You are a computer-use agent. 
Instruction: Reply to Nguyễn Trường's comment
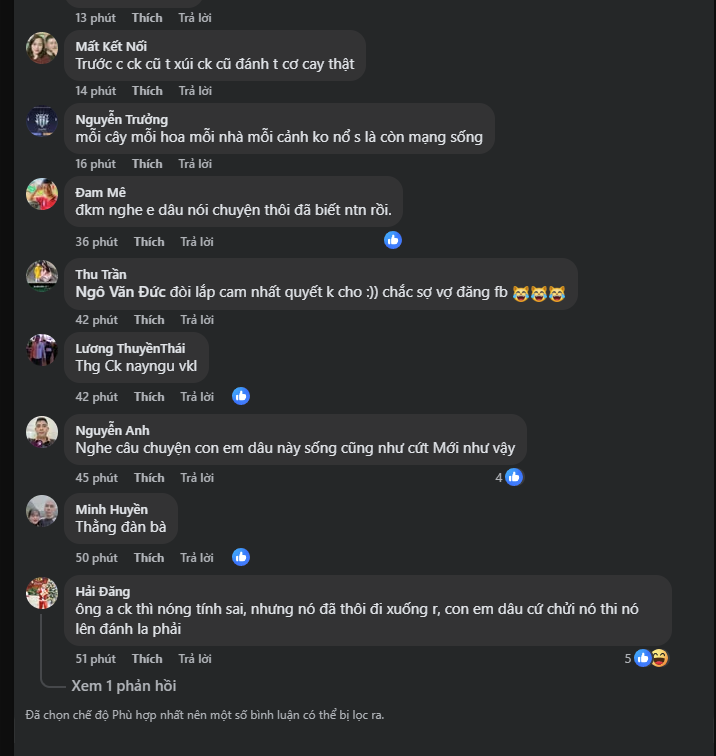pyautogui.click(x=195, y=164)
